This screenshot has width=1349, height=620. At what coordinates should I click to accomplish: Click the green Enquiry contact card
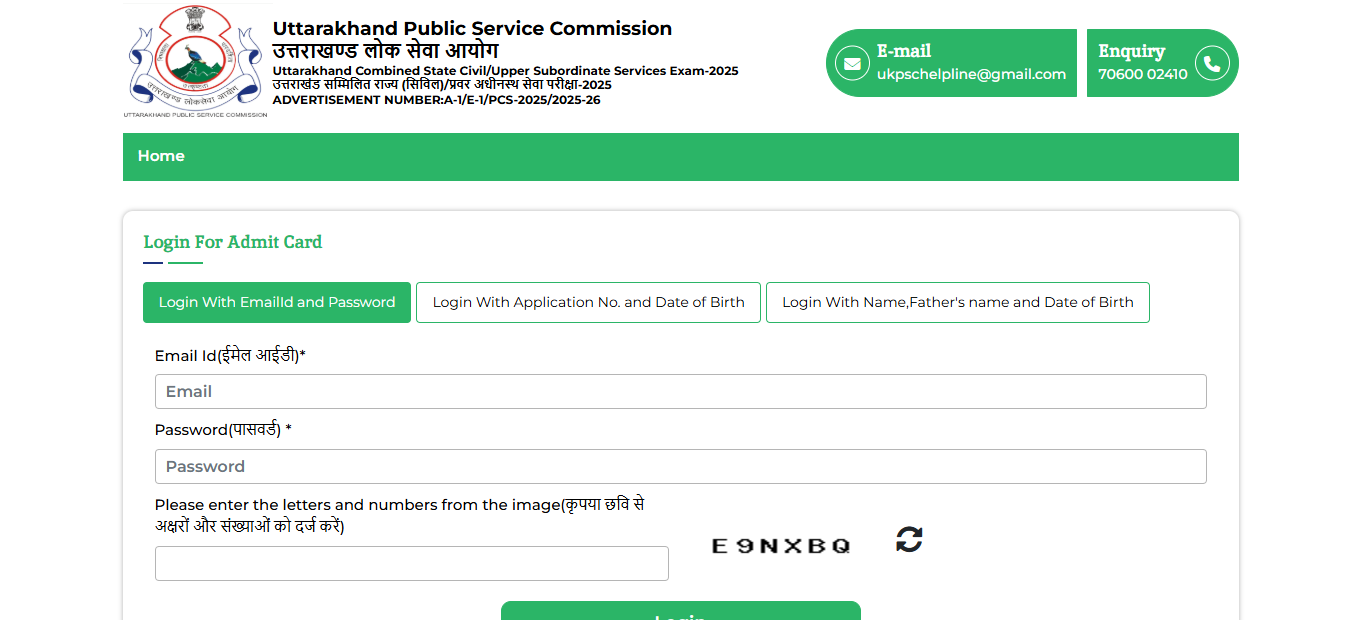point(1162,62)
